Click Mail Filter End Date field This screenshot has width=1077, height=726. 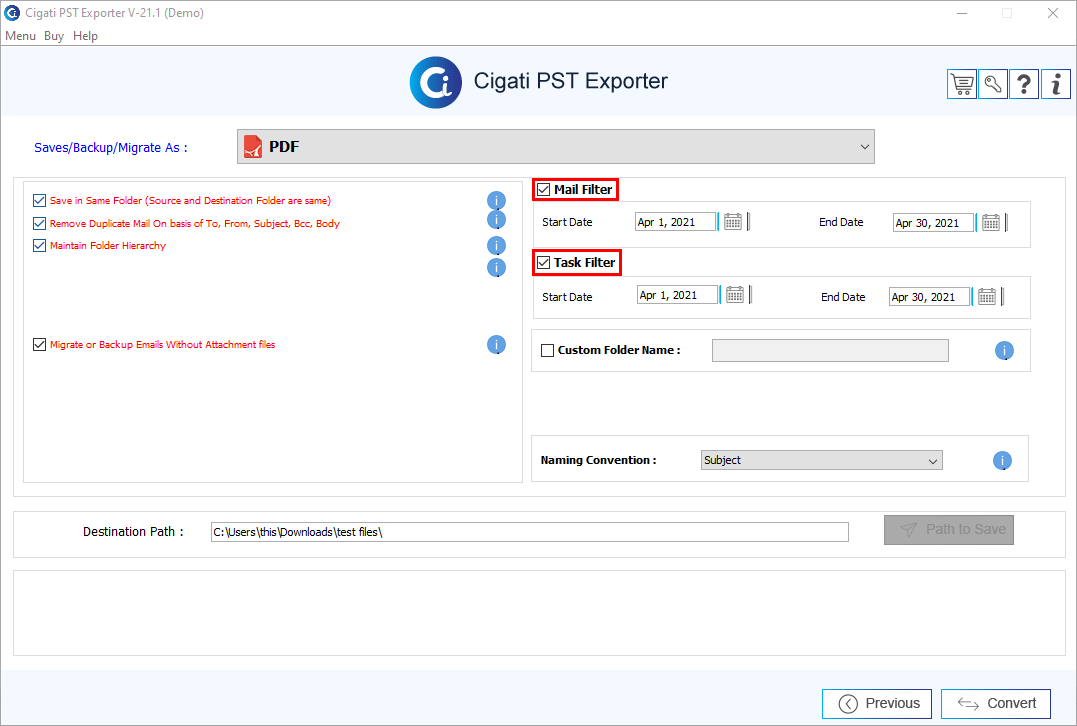tap(933, 223)
